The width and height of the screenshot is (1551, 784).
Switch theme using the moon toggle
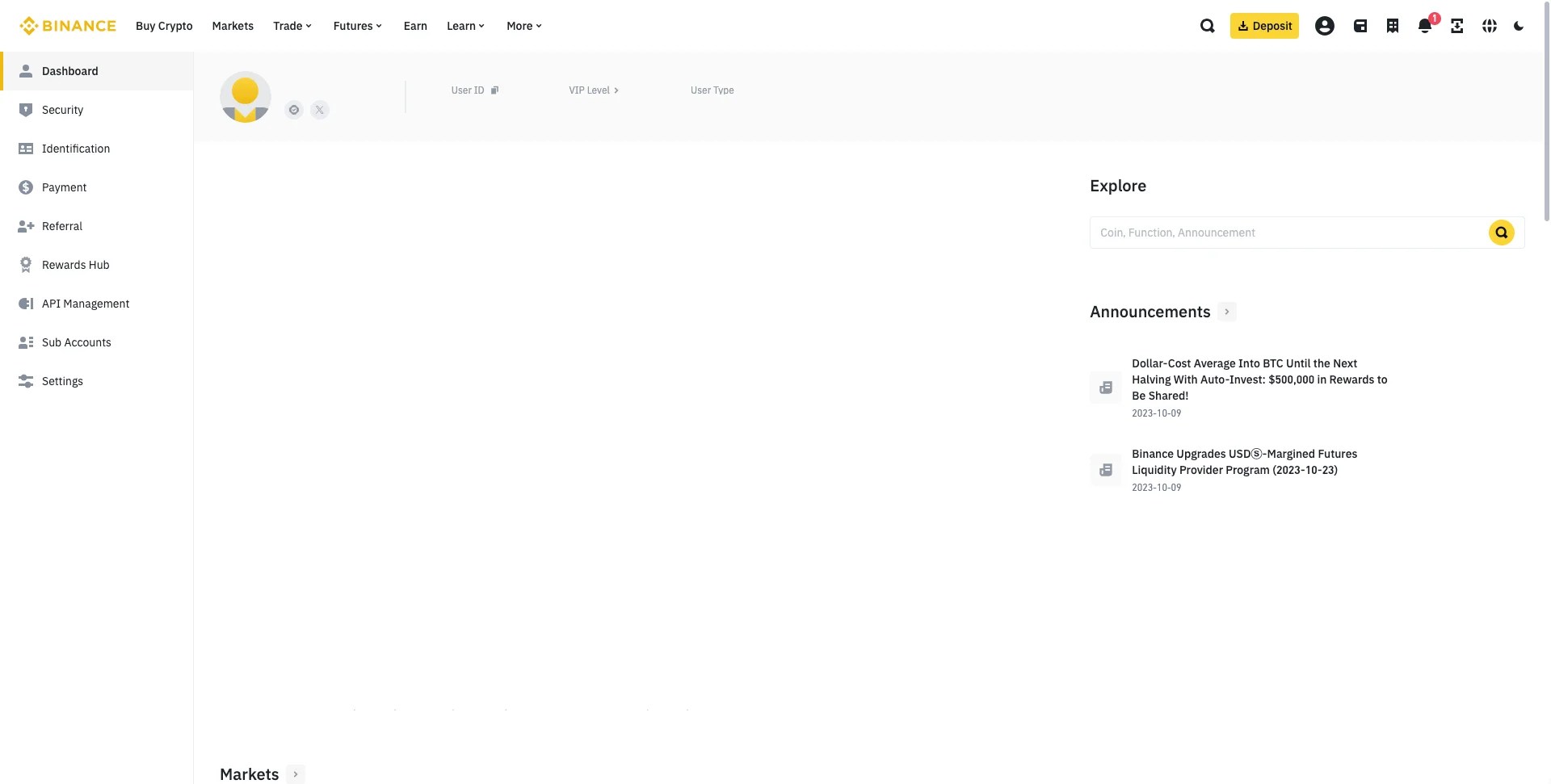tap(1518, 25)
